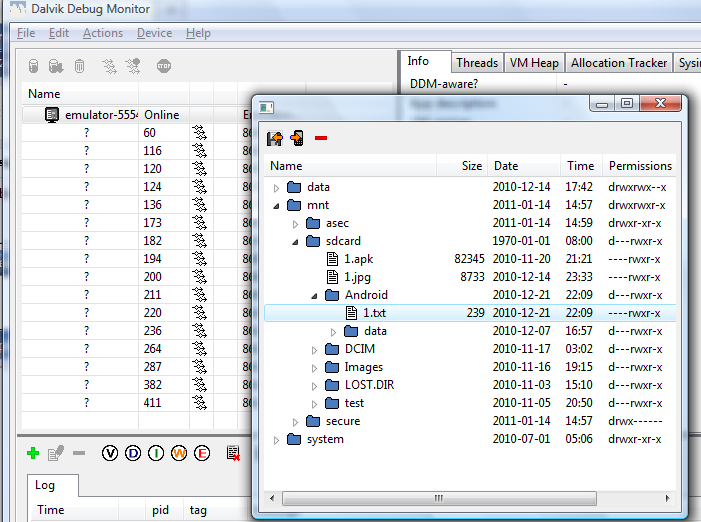Click the system folder icon
Screen dimensions: 701x522
coord(294,439)
